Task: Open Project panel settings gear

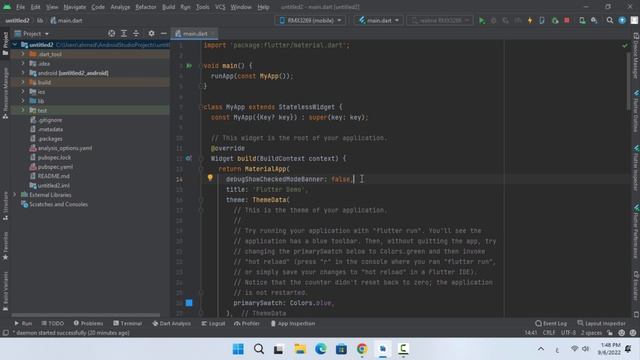Action: [x=151, y=33]
